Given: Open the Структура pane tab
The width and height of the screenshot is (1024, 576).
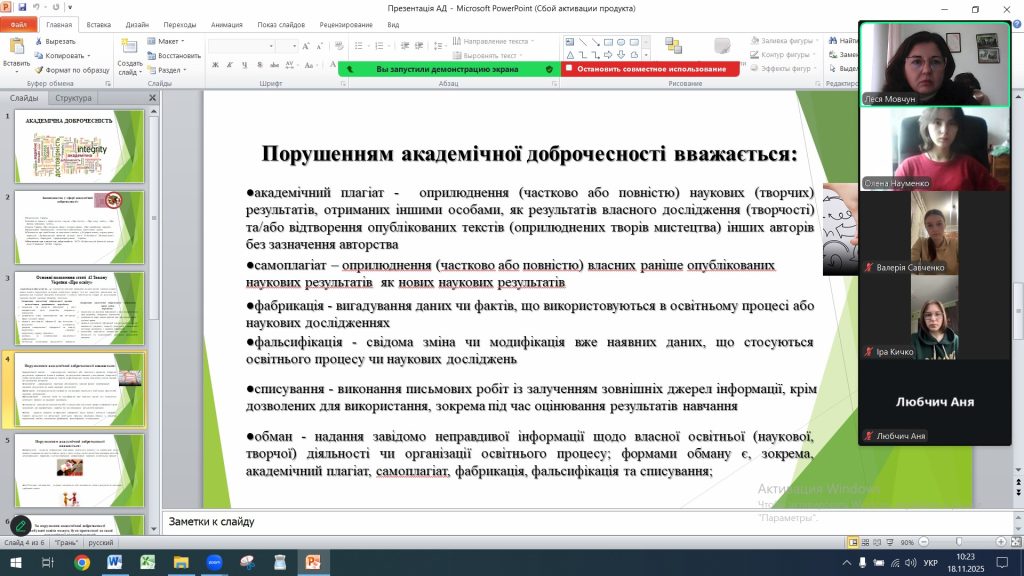Looking at the screenshot, I should (x=73, y=98).
